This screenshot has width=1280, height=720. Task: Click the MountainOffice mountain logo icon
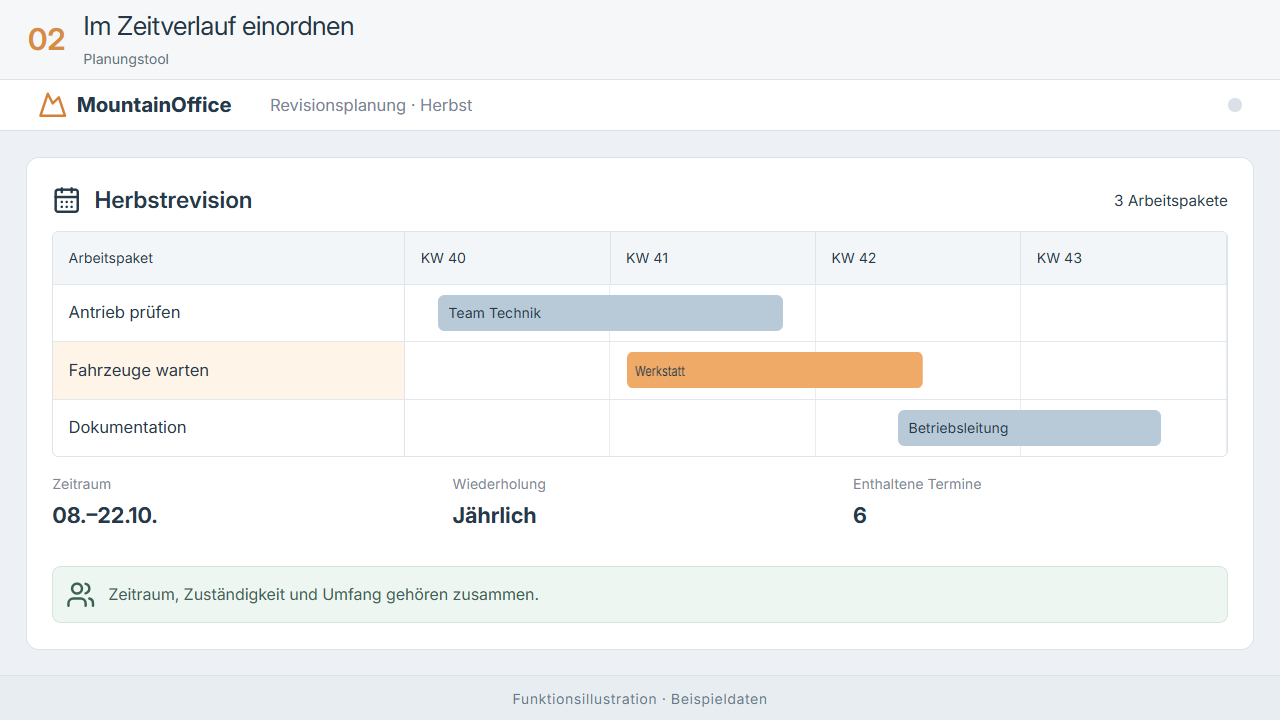[53, 105]
